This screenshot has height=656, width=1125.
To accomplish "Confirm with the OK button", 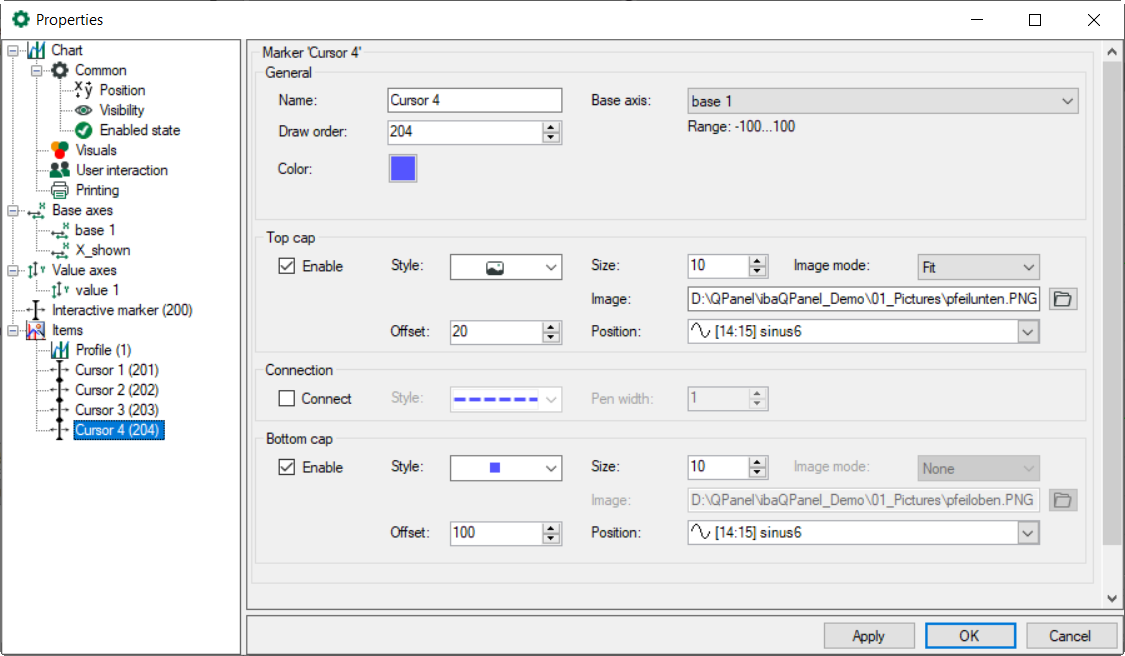I will (969, 636).
